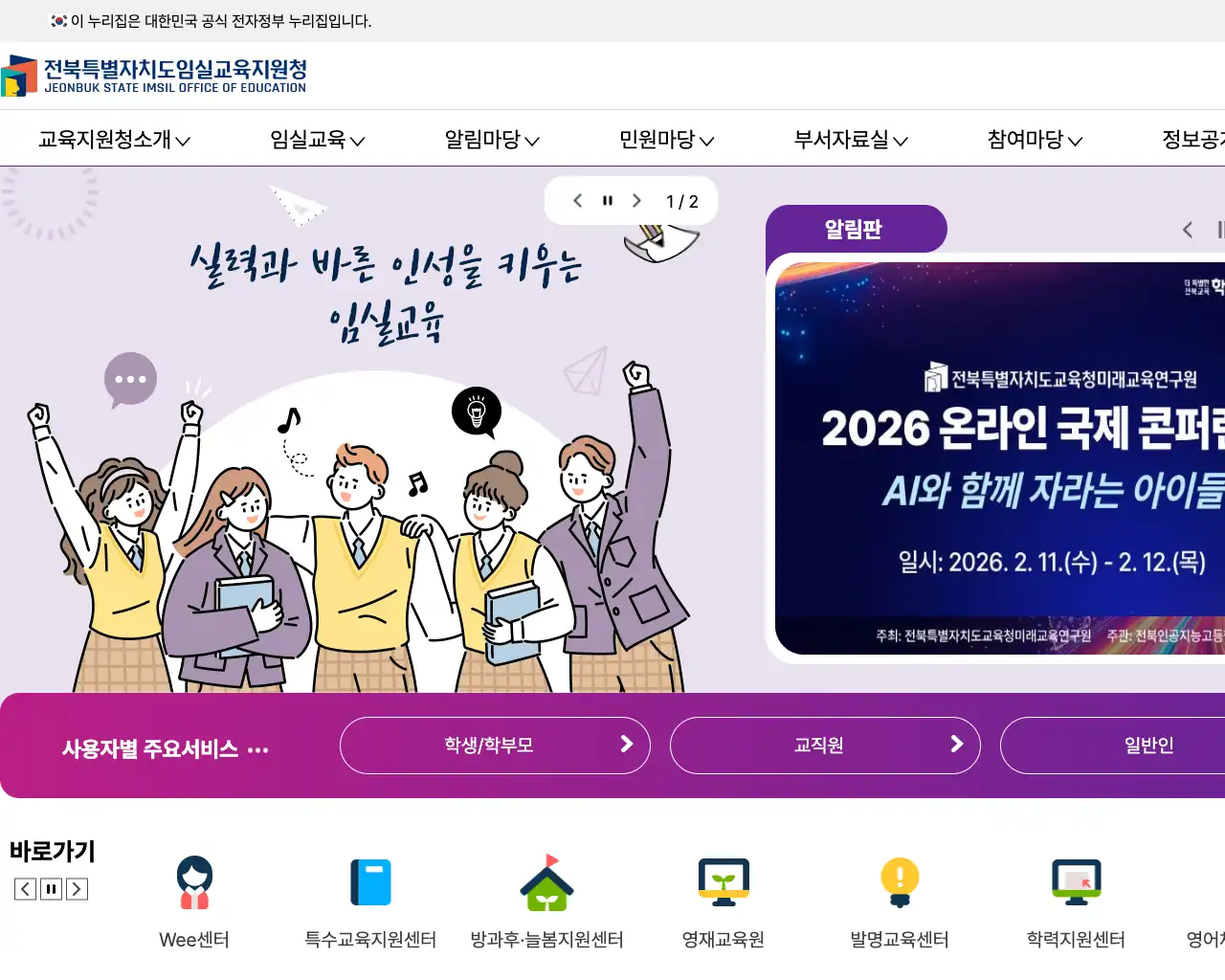
Task: Expand the 교육지원청소개 menu
Action: pyautogui.click(x=114, y=140)
